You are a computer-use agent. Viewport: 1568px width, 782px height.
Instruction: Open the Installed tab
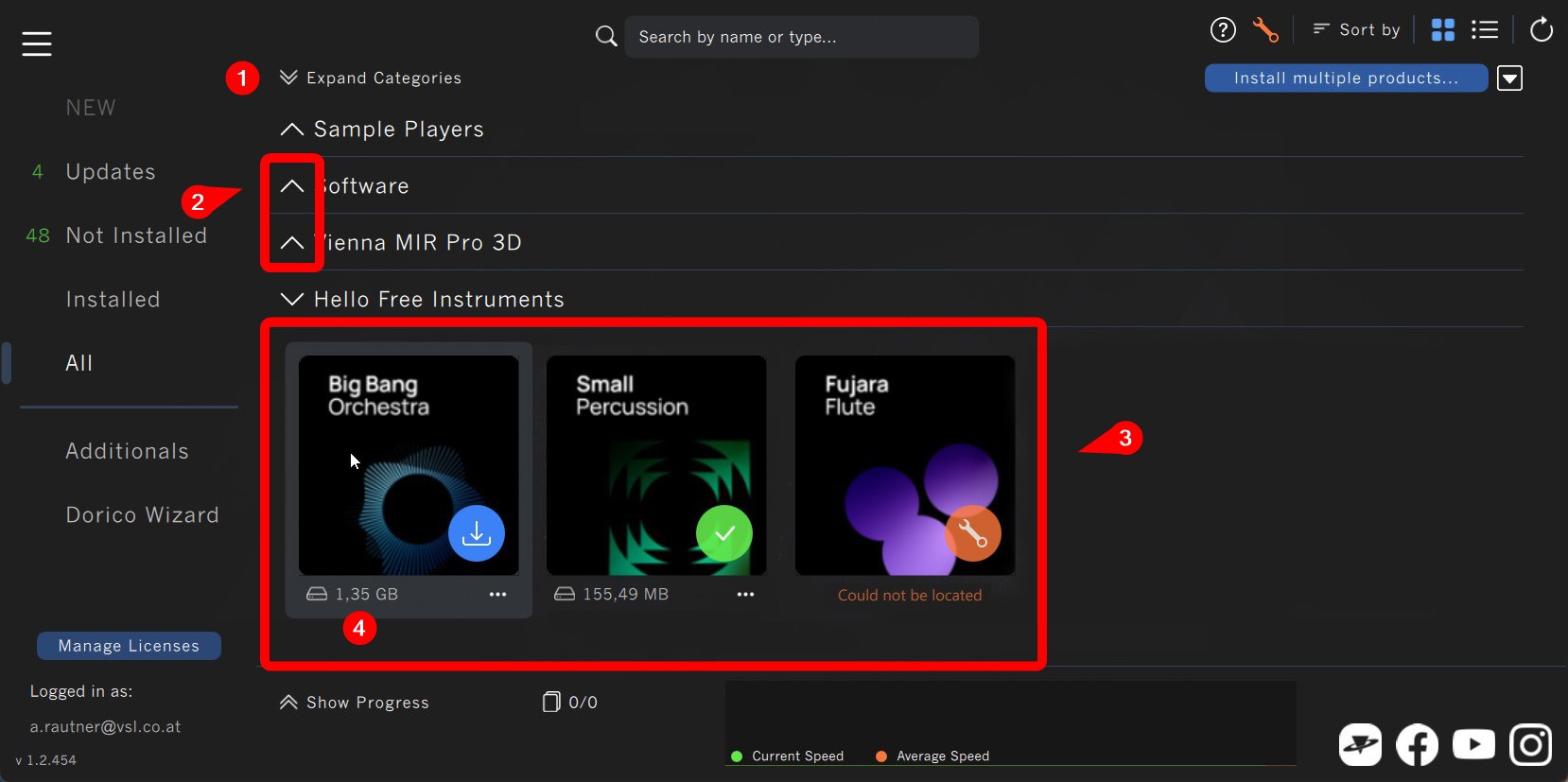[113, 300]
